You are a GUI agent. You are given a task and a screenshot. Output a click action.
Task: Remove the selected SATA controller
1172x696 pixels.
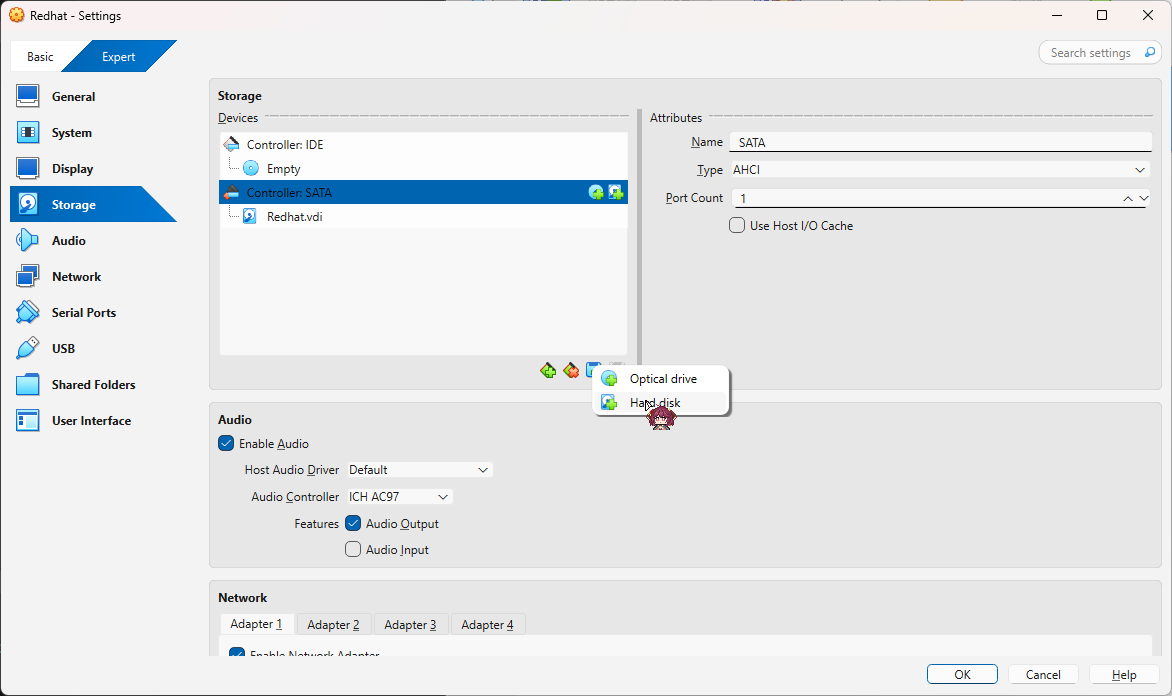[571, 370]
